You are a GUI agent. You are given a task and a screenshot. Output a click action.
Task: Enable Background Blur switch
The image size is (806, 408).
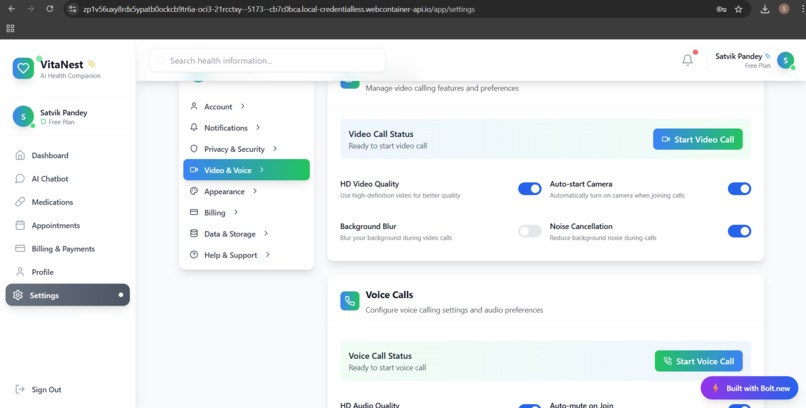coord(529,231)
